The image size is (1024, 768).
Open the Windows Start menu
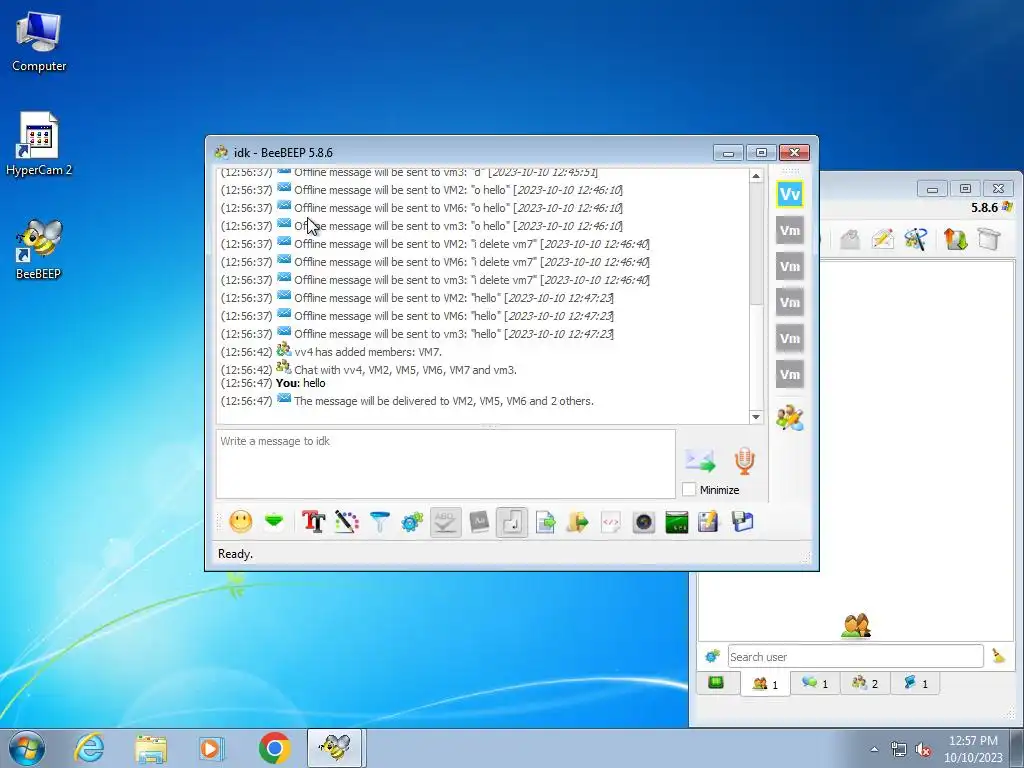pos(27,748)
